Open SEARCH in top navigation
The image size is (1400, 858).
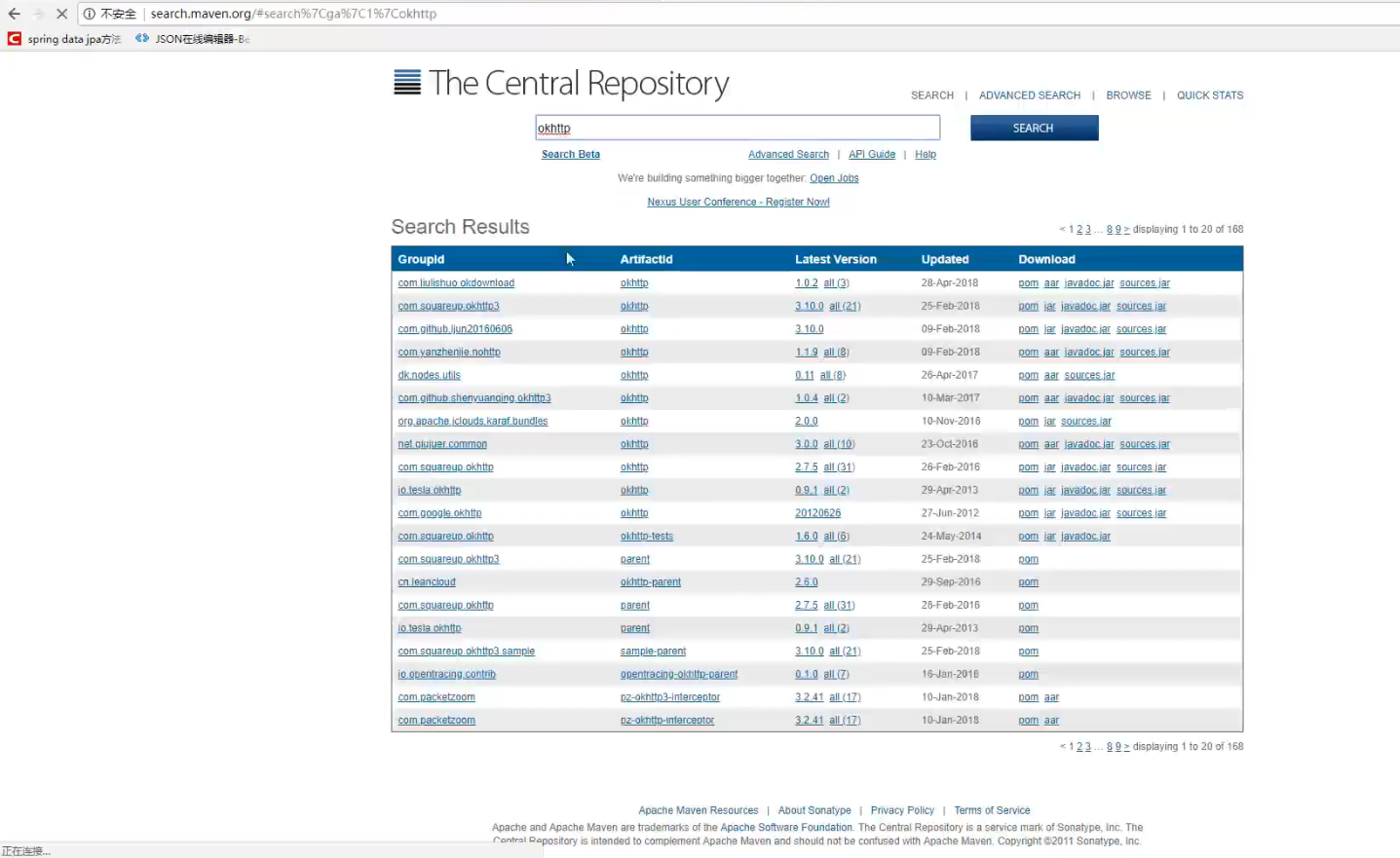point(932,95)
